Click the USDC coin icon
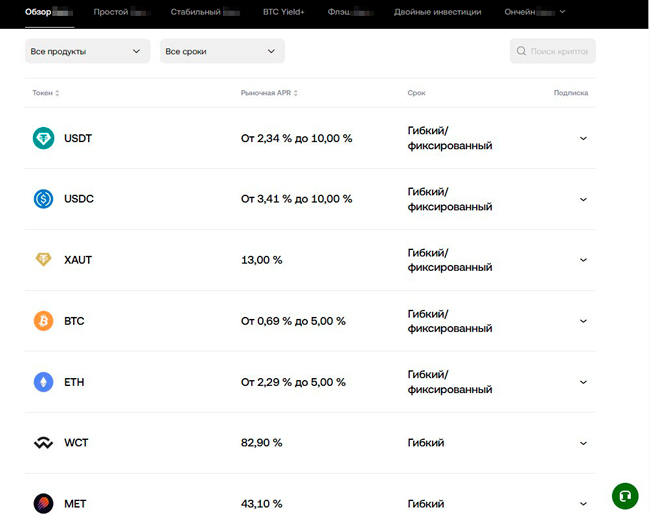650x515 pixels. [44, 199]
